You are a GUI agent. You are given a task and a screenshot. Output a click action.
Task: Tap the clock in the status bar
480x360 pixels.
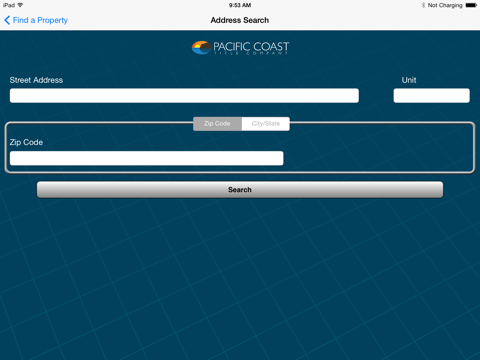click(240, 5)
